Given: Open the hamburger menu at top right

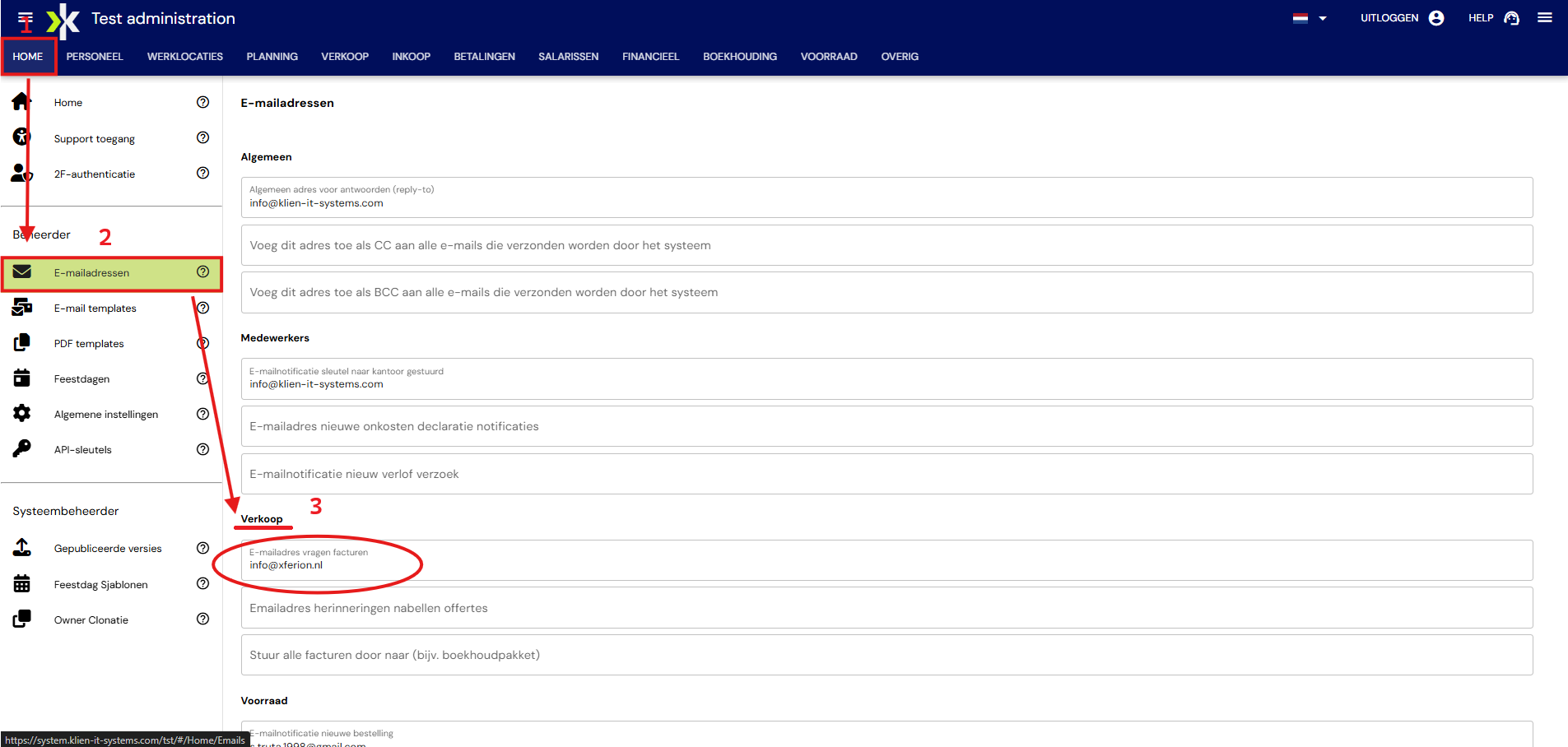Looking at the screenshot, I should pos(1544,17).
